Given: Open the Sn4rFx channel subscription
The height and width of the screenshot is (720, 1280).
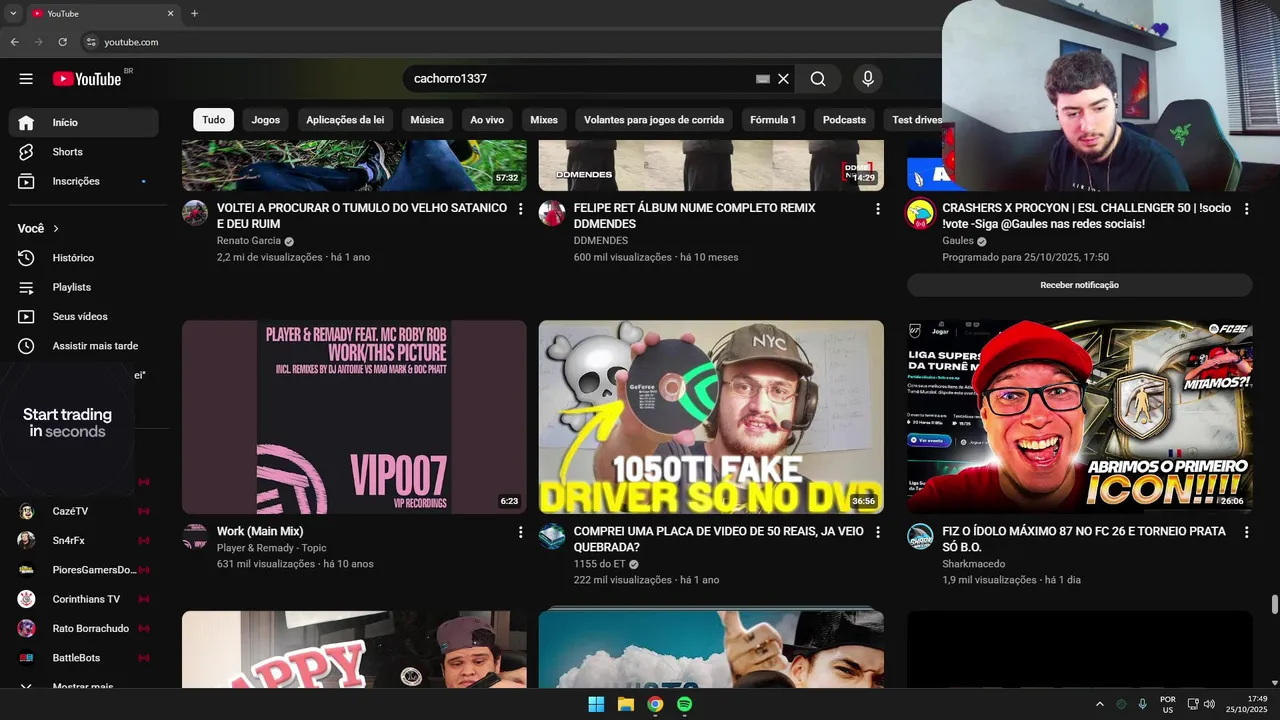Looking at the screenshot, I should [84, 540].
